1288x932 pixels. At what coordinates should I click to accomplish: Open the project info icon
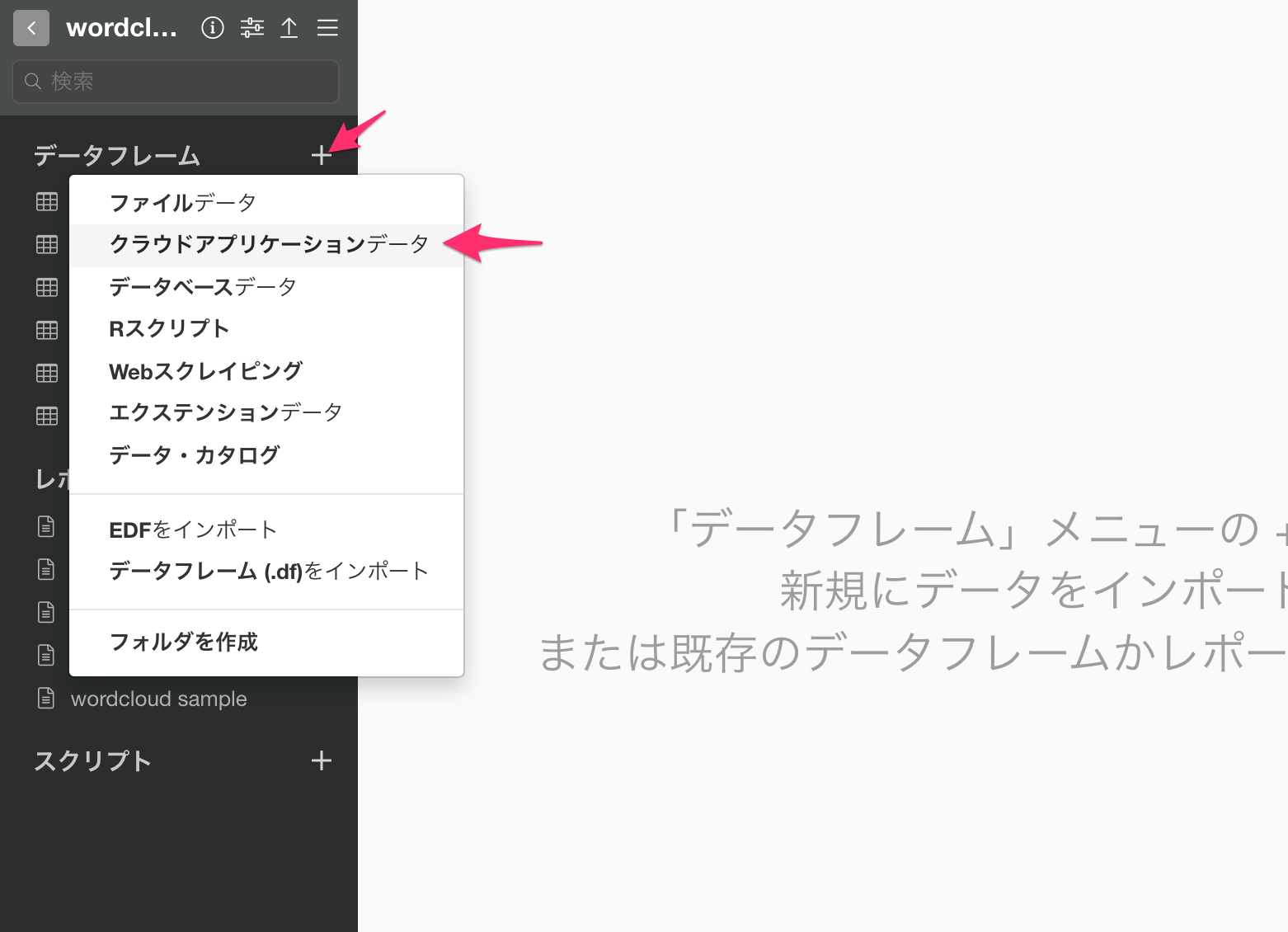(x=213, y=28)
